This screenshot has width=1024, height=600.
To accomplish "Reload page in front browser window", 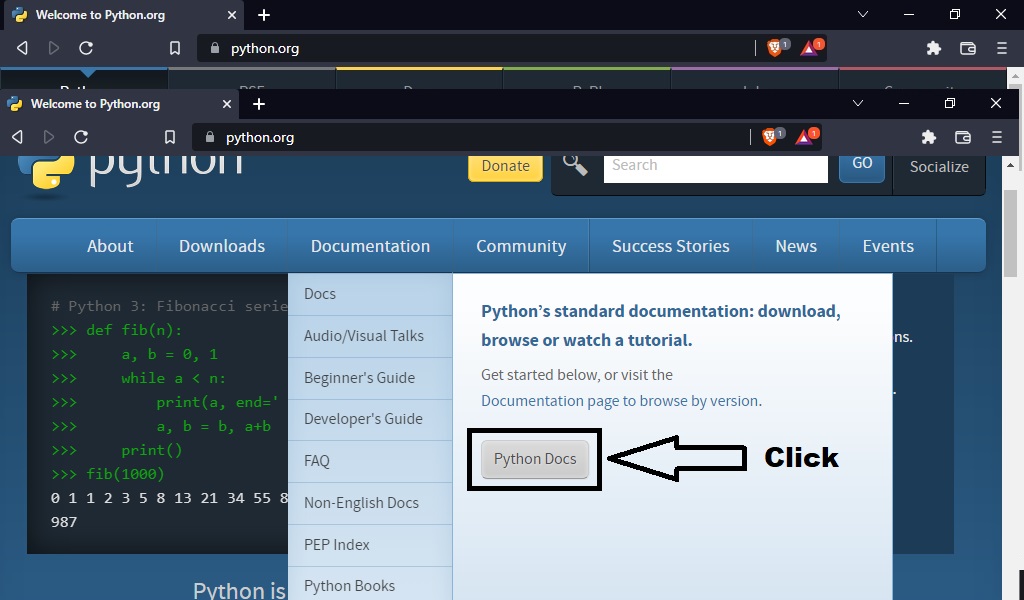I will pyautogui.click(x=81, y=137).
